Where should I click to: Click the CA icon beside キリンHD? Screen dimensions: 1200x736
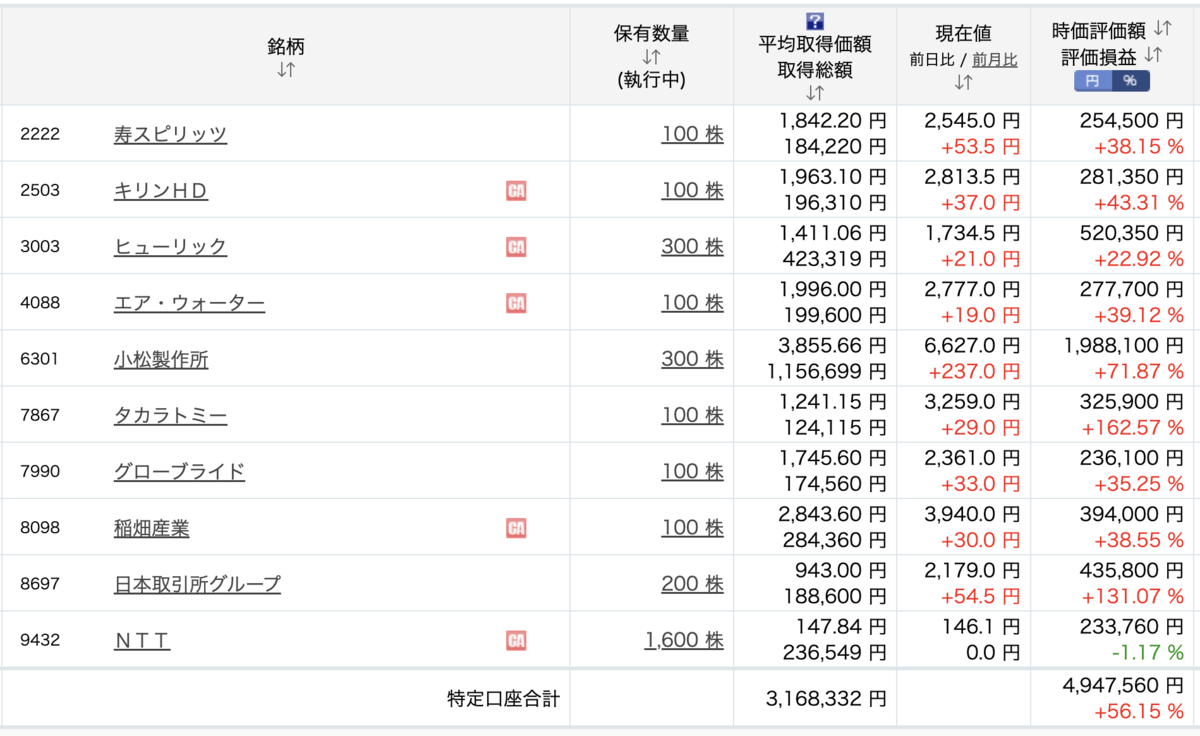click(516, 190)
